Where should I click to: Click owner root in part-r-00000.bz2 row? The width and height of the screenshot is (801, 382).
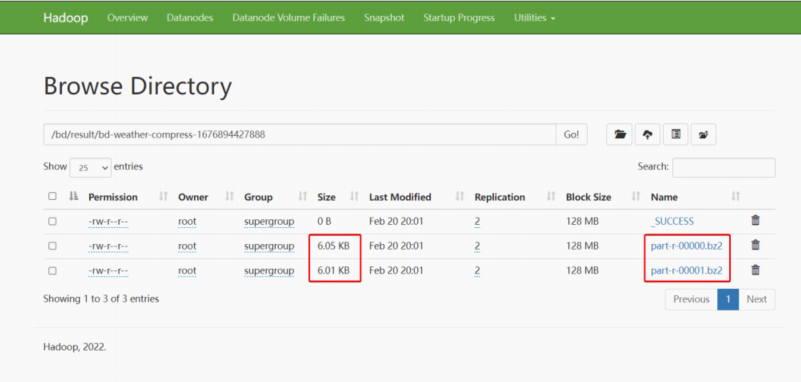coord(187,246)
